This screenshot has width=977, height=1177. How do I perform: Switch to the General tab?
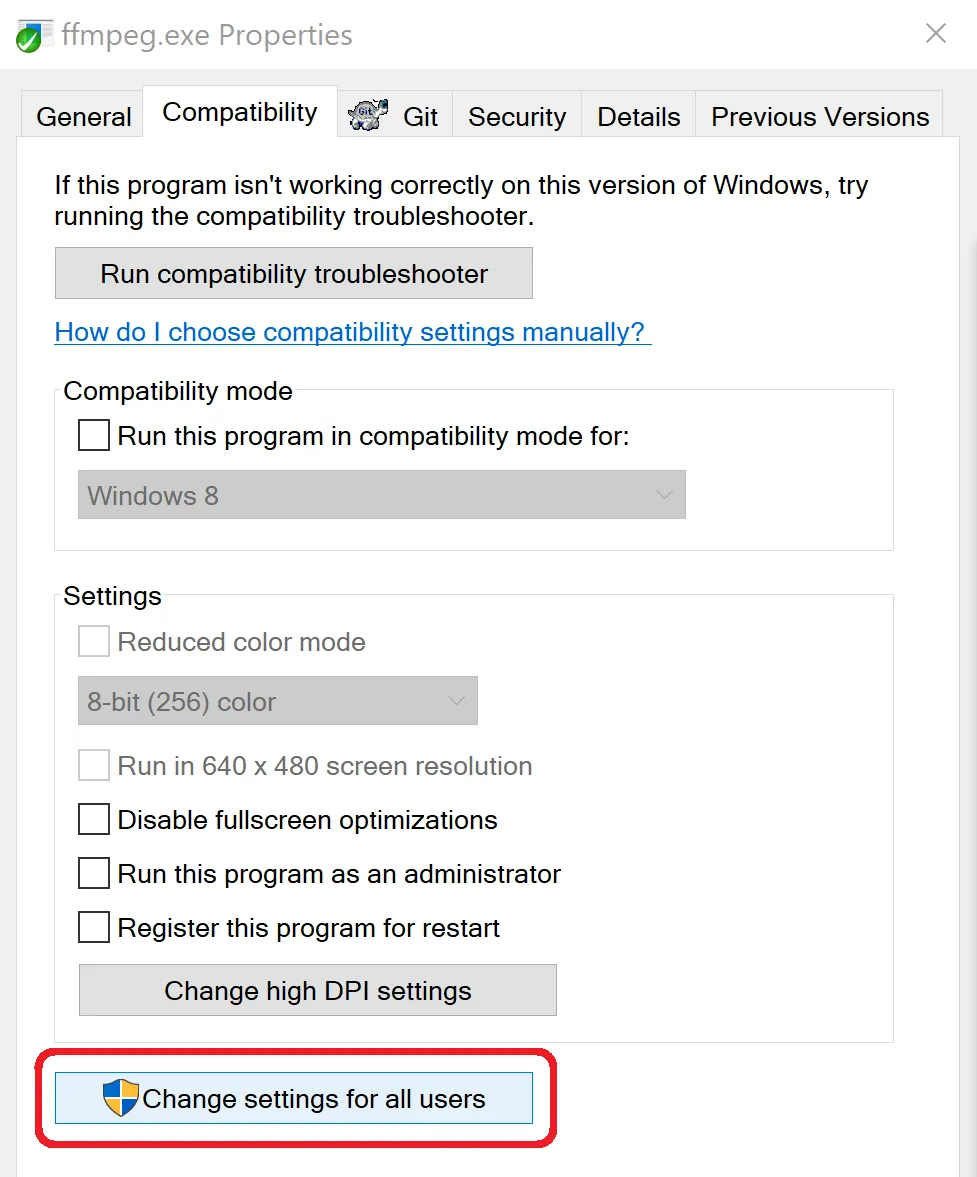pyautogui.click(x=83, y=117)
